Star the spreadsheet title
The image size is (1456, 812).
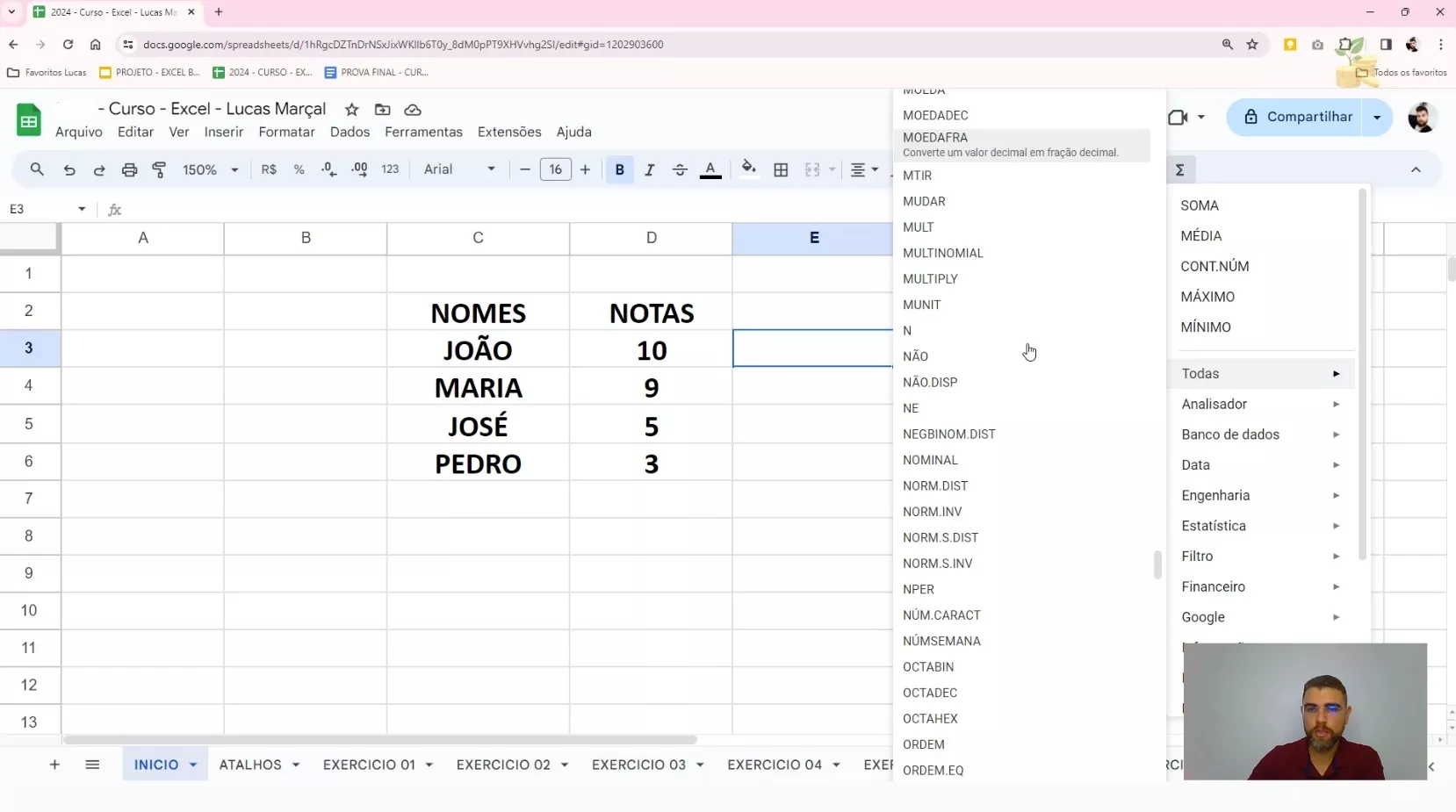point(352,110)
